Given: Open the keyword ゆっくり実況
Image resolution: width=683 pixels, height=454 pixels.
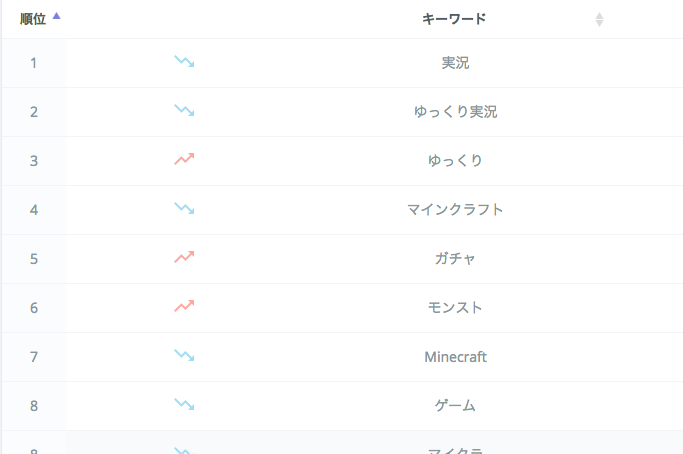Looking at the screenshot, I should (x=455, y=112).
